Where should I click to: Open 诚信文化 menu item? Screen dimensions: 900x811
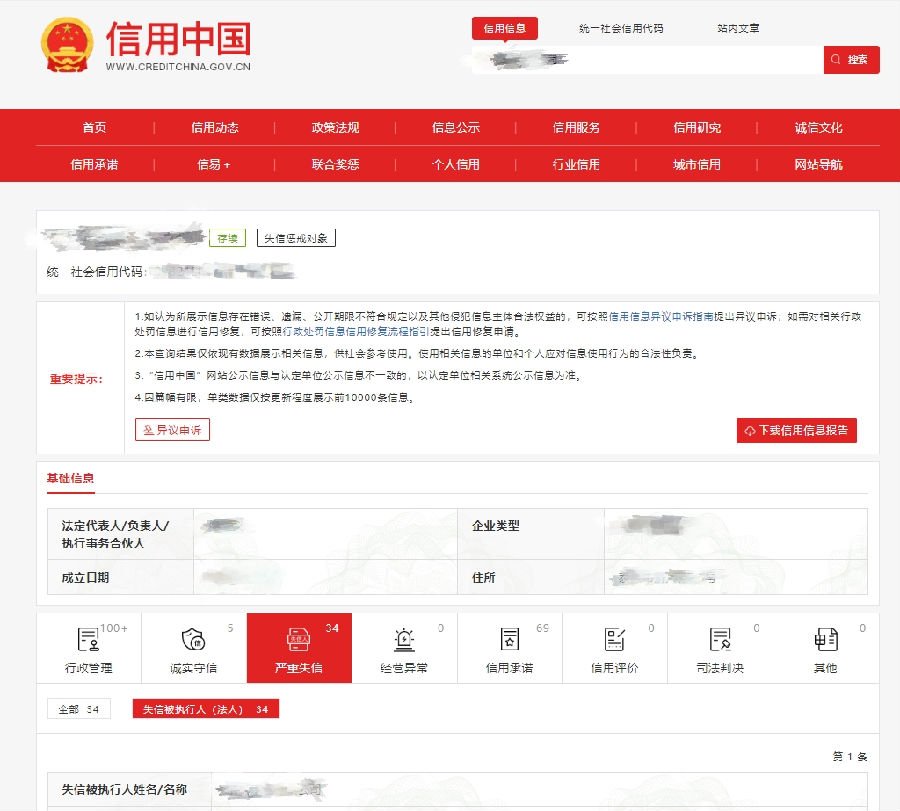pos(818,127)
